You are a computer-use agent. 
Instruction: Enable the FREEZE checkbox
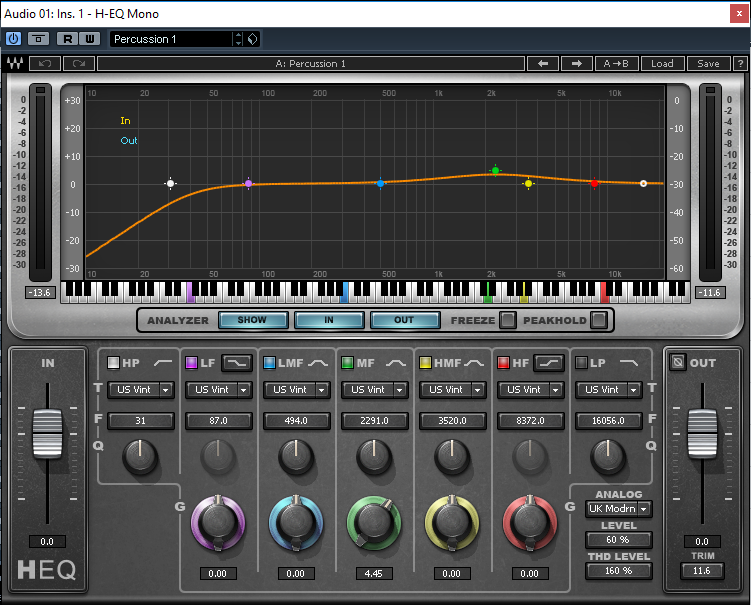pos(508,320)
